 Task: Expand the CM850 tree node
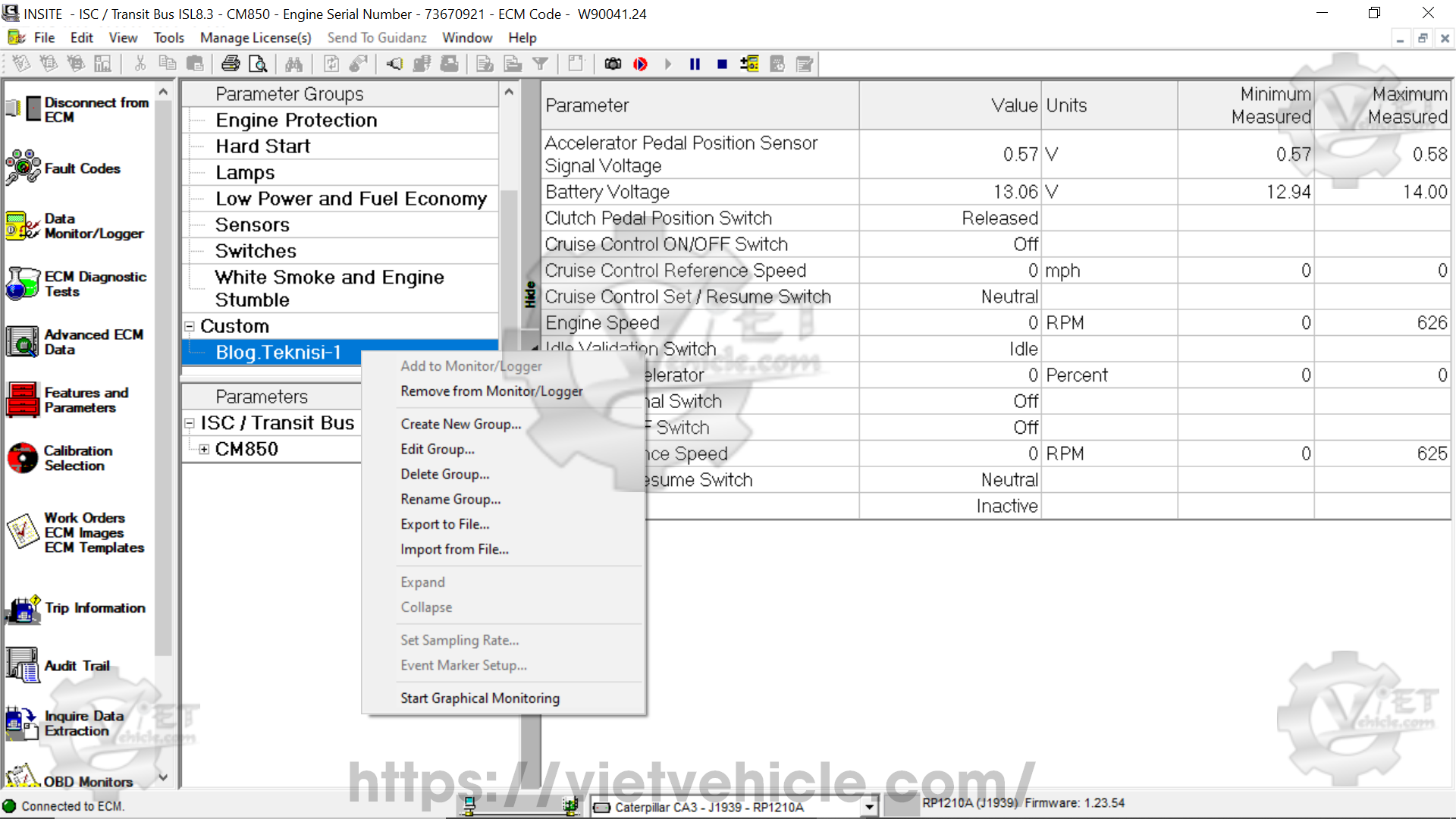(x=204, y=450)
